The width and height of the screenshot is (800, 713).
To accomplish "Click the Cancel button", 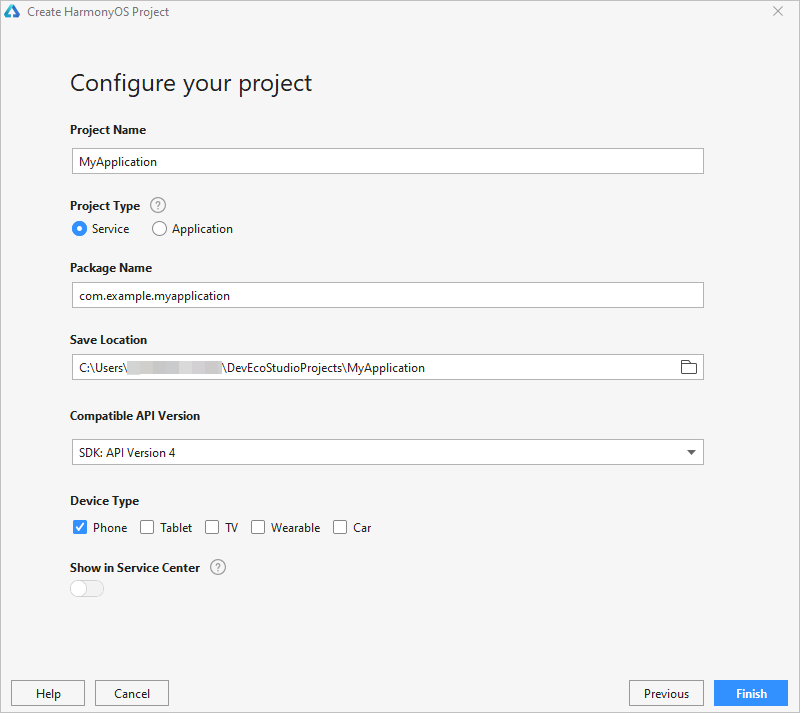I will point(132,693).
